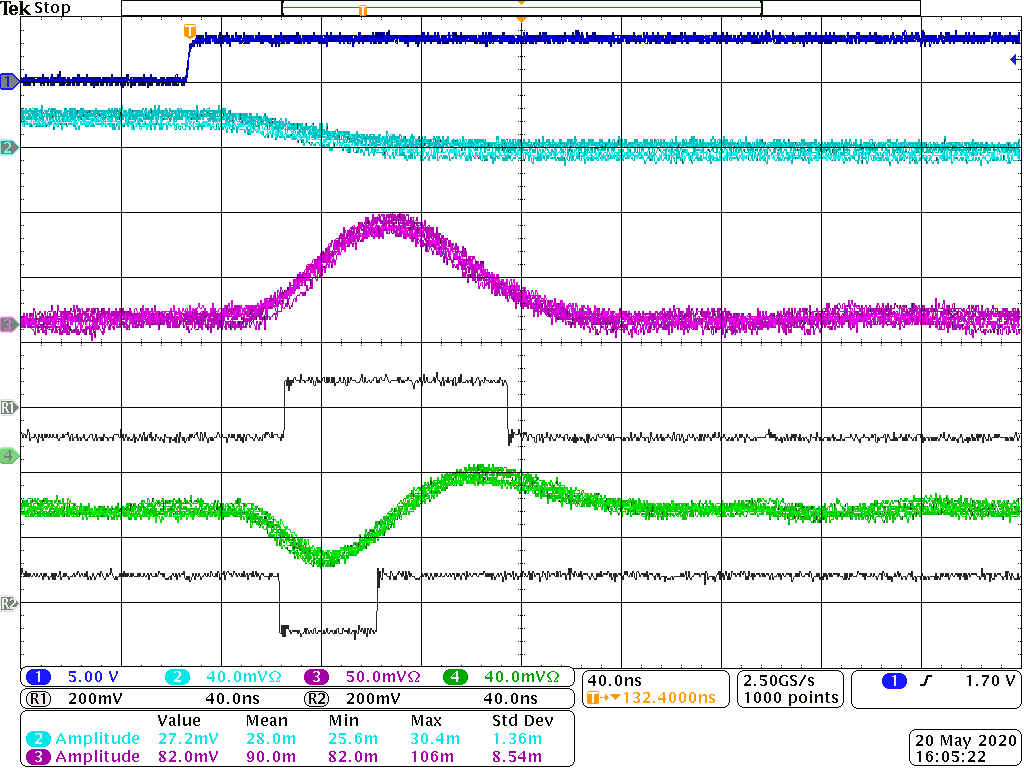Click the cyan channel 2 ground marker
This screenshot has height=768, width=1024.
9,148
